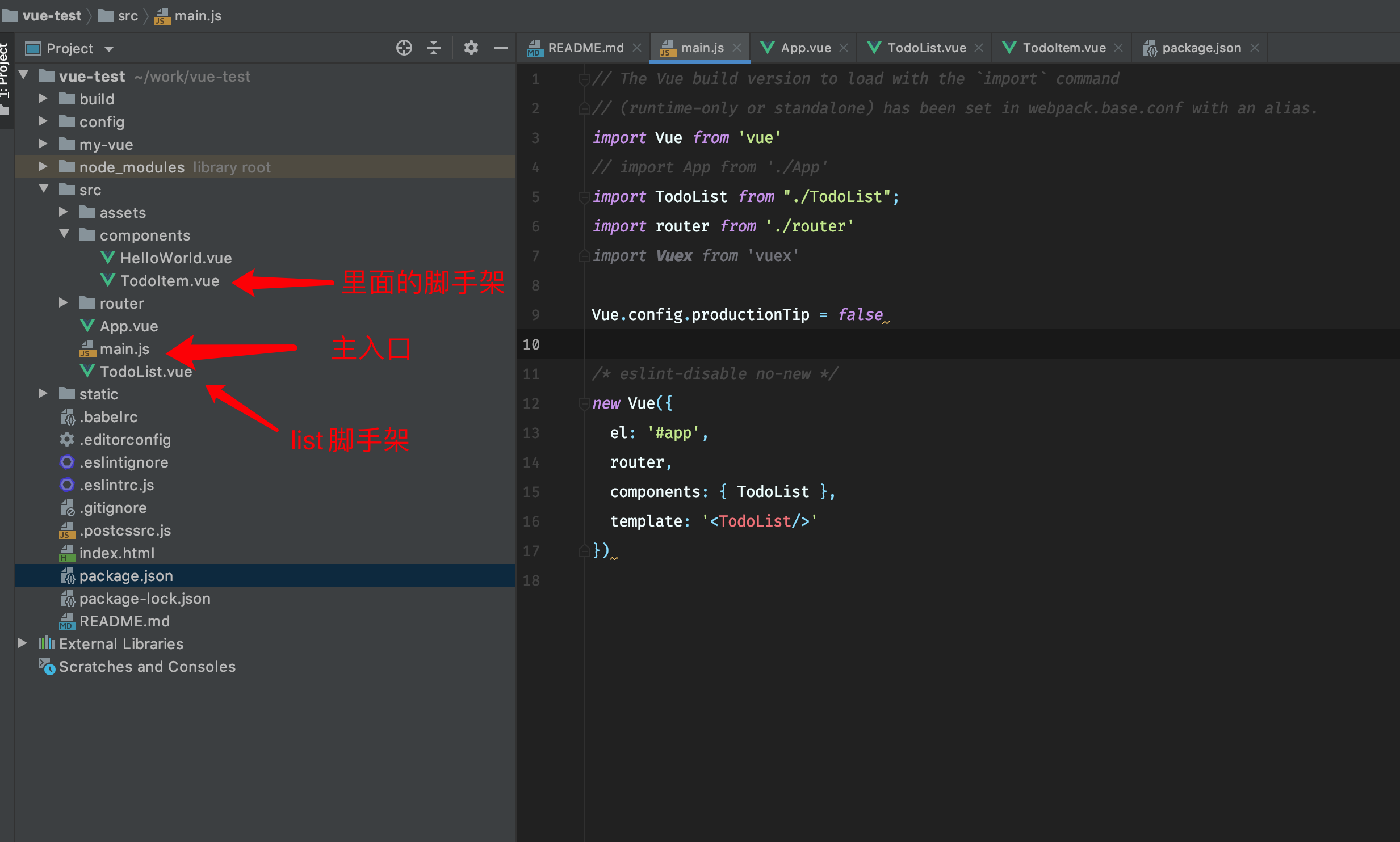Open Project panel settings gear
This screenshot has width=1400, height=842.
[x=471, y=48]
